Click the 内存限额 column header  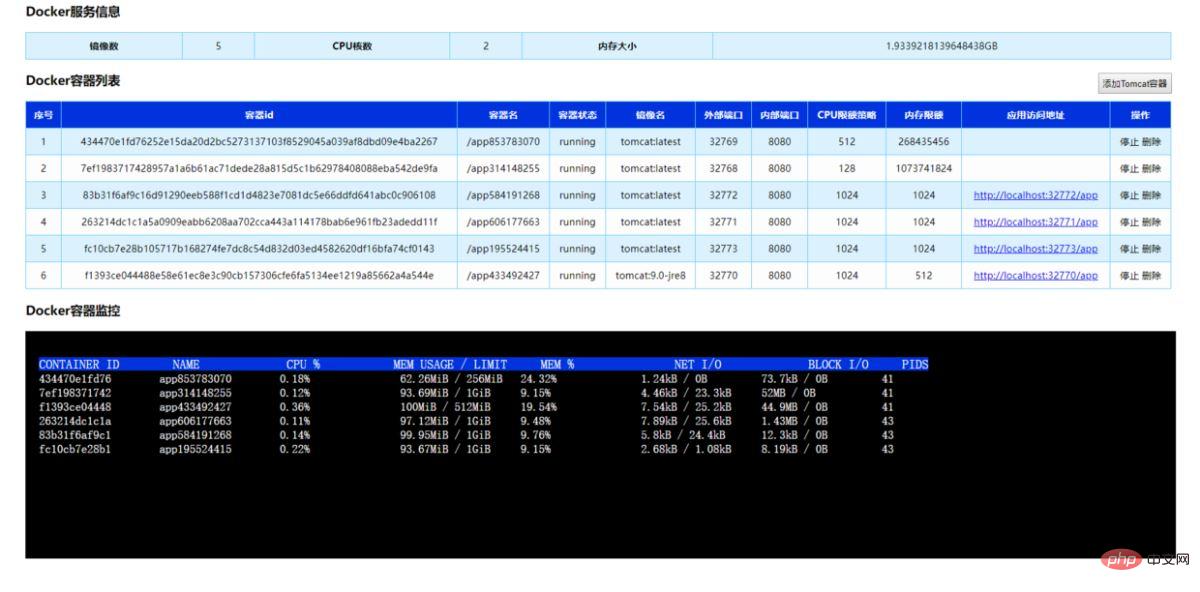click(x=924, y=115)
